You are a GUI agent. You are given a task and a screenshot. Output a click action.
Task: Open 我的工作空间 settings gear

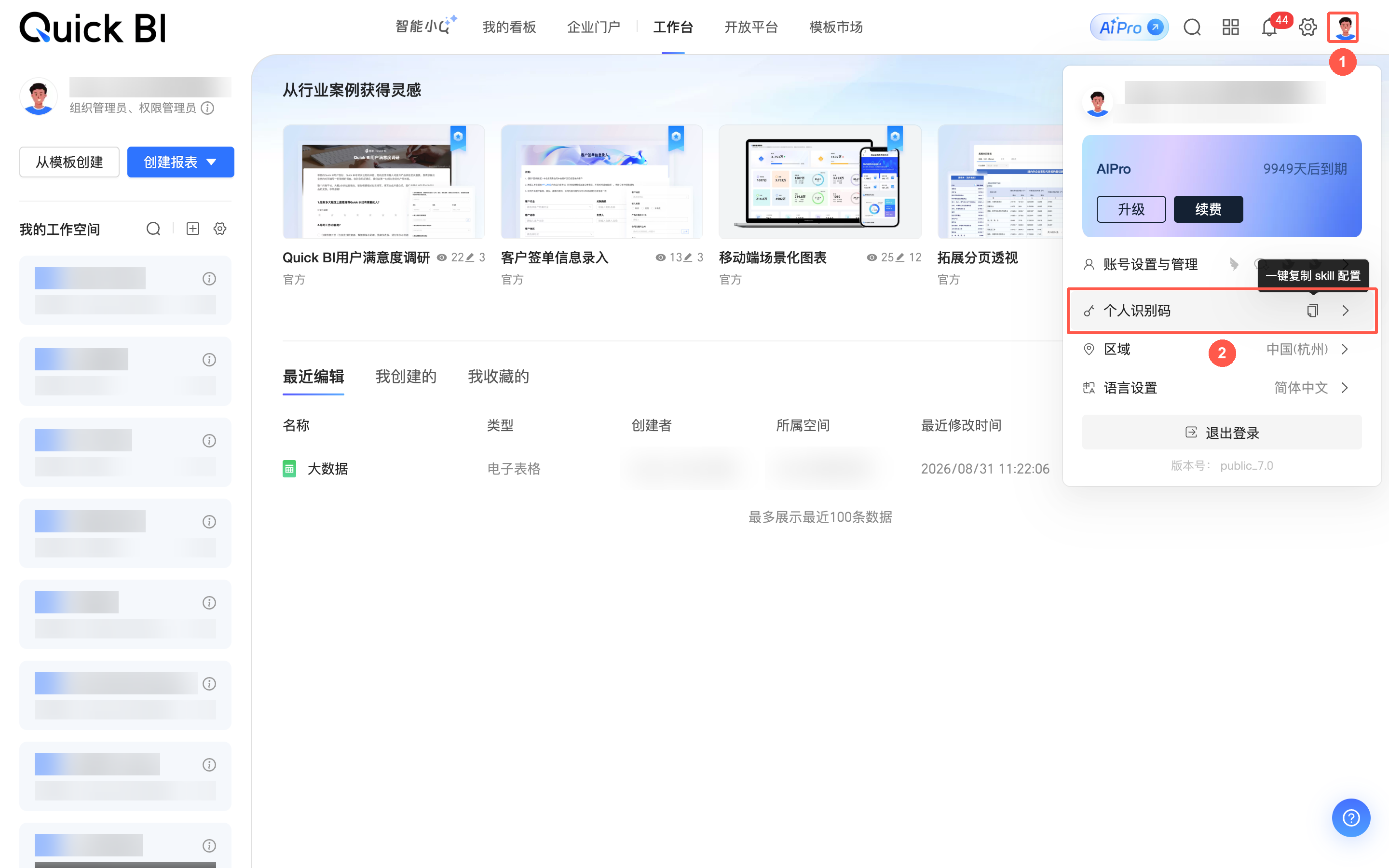(220, 229)
